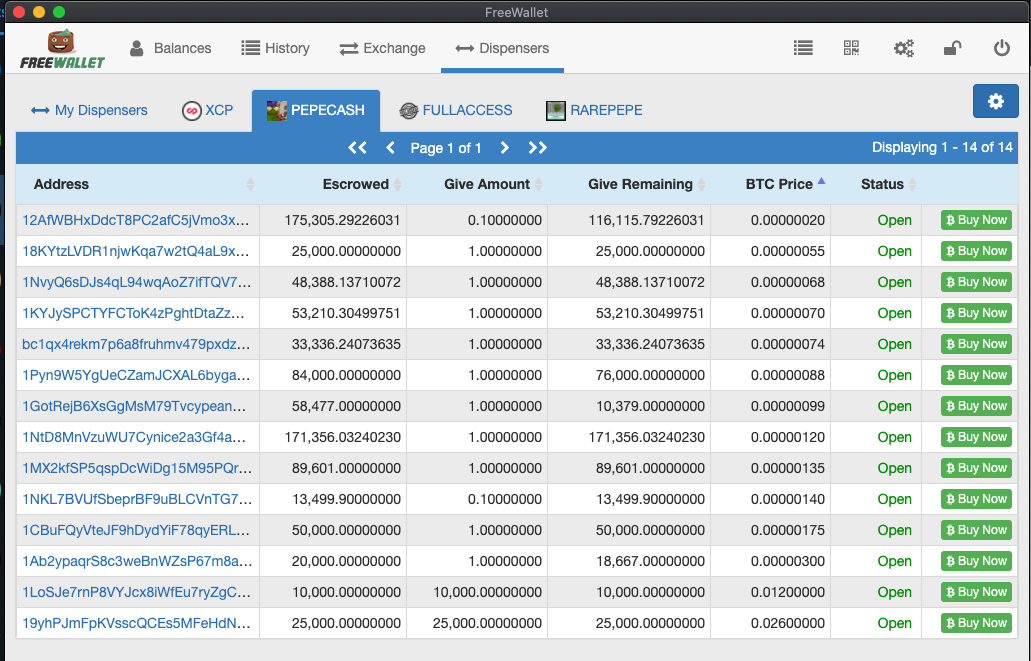
Task: Open the RAREPEPE tab
Action: 594,110
